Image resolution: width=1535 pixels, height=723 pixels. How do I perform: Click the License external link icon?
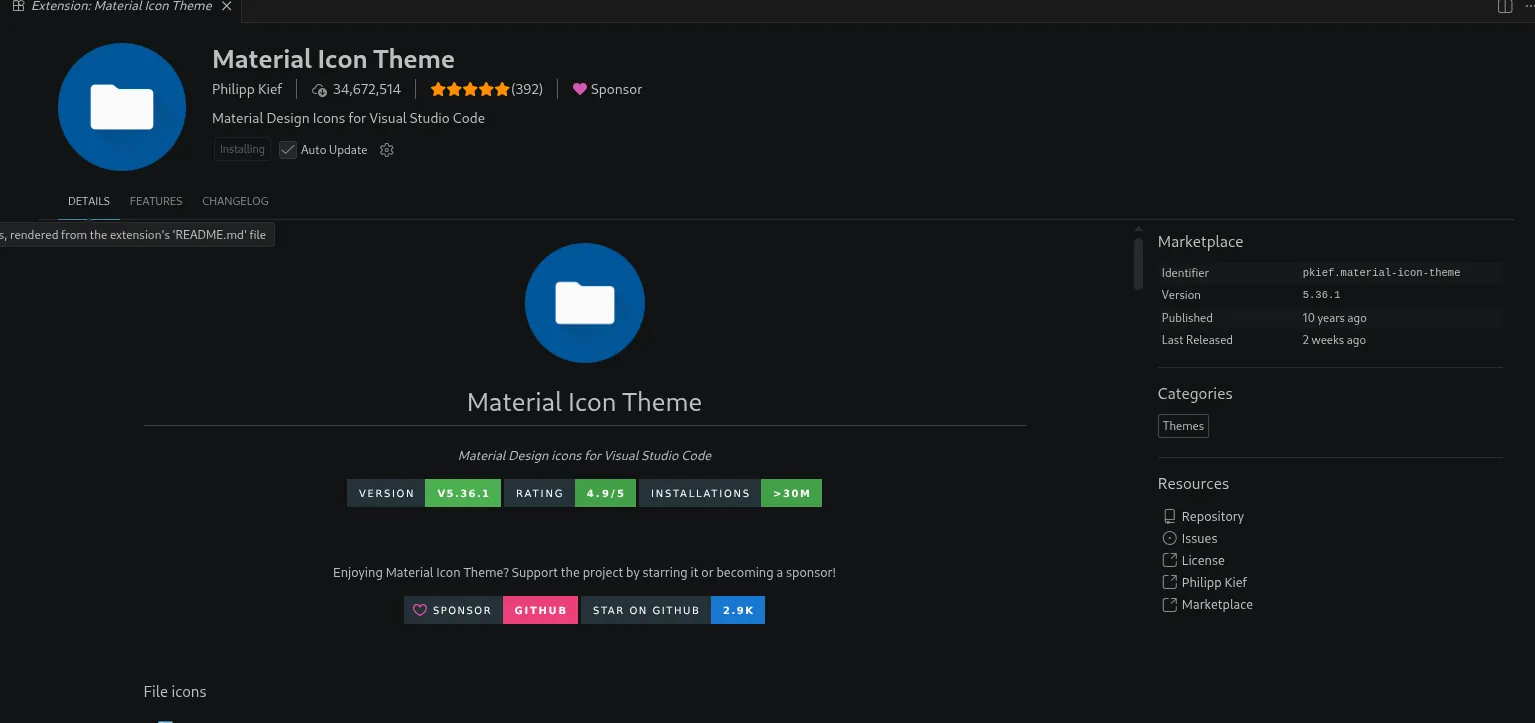(1169, 561)
